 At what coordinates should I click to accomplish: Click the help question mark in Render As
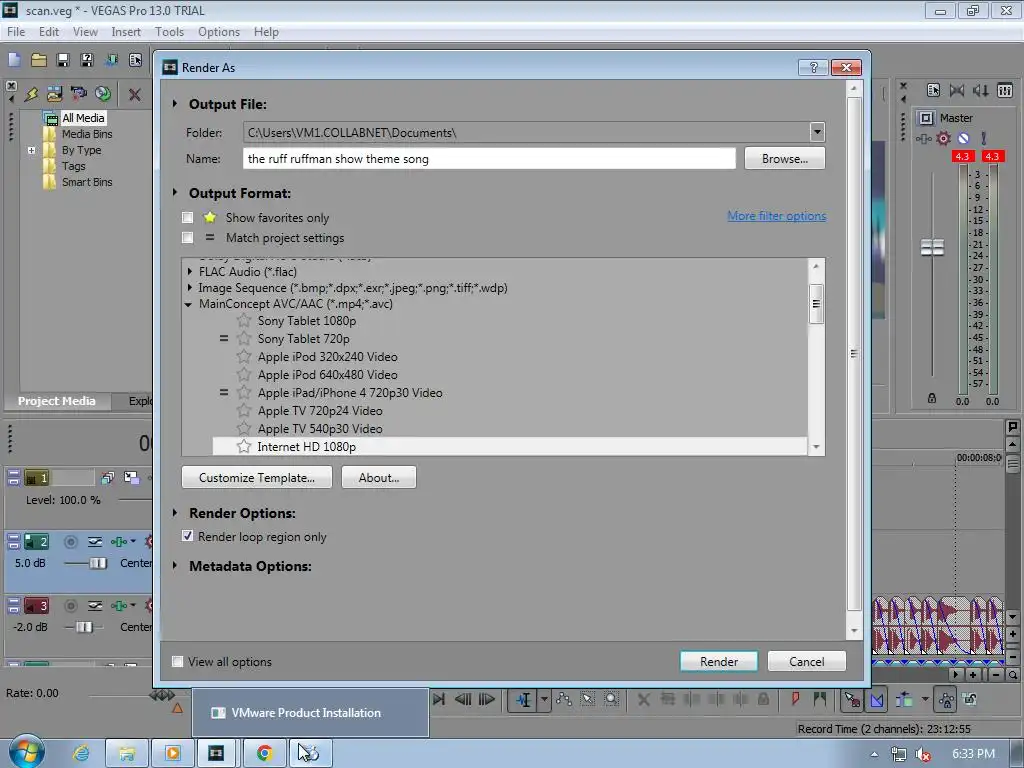pyautogui.click(x=814, y=67)
